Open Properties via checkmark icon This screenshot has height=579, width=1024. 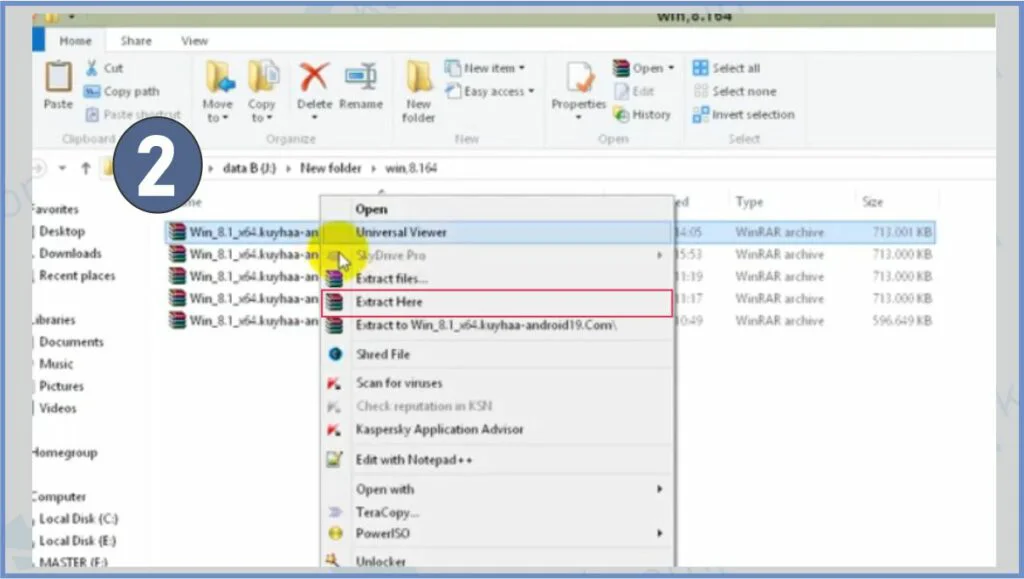(579, 78)
